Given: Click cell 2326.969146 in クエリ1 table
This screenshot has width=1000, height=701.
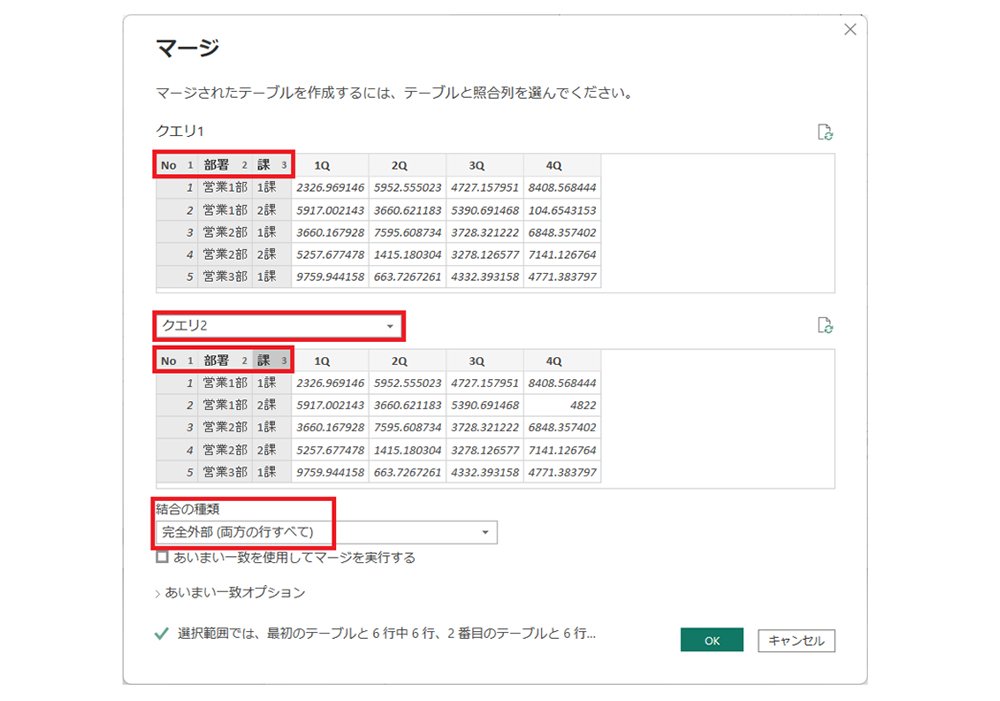Looking at the screenshot, I should pyautogui.click(x=330, y=188).
